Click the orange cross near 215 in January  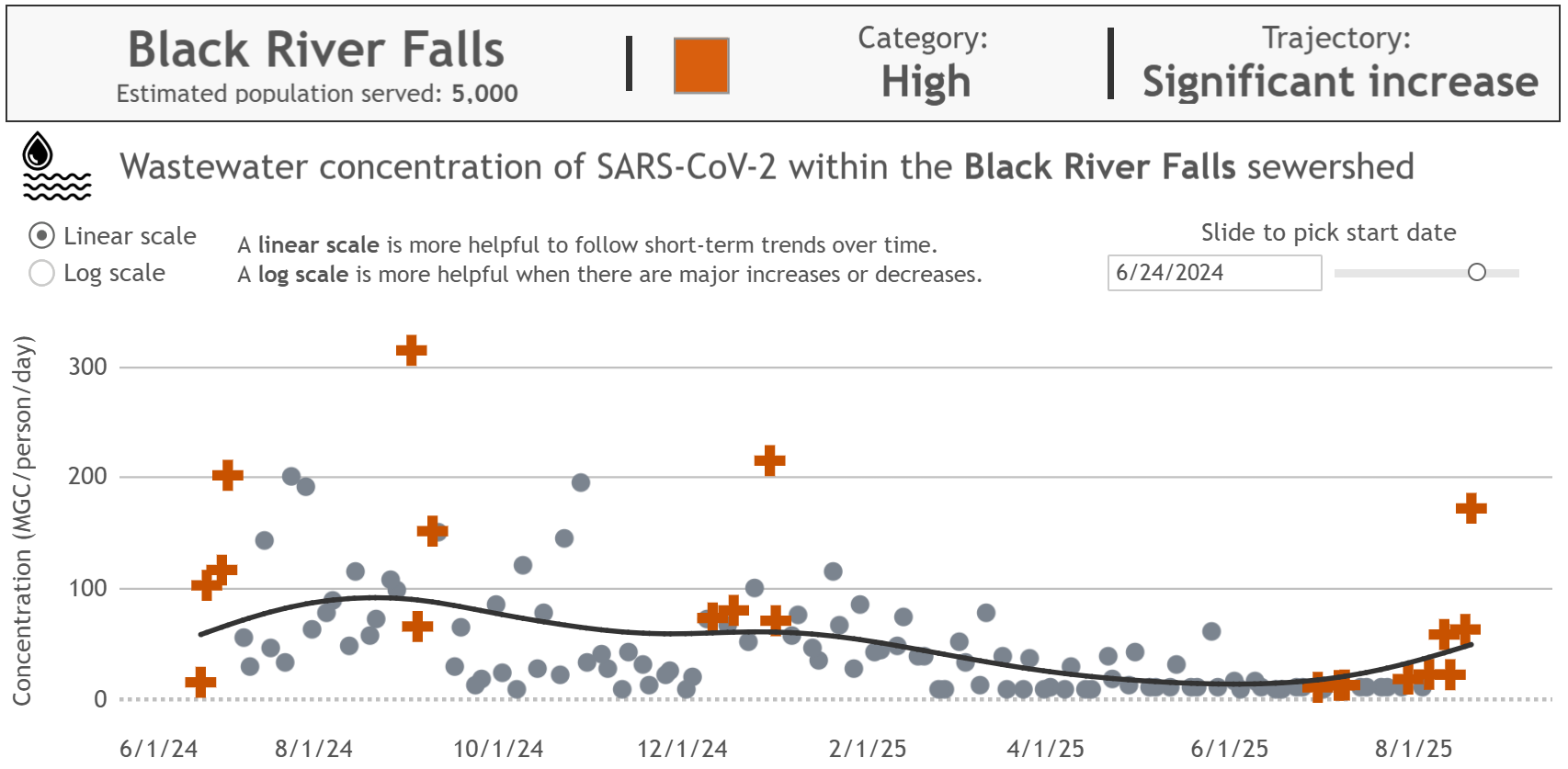tap(771, 459)
